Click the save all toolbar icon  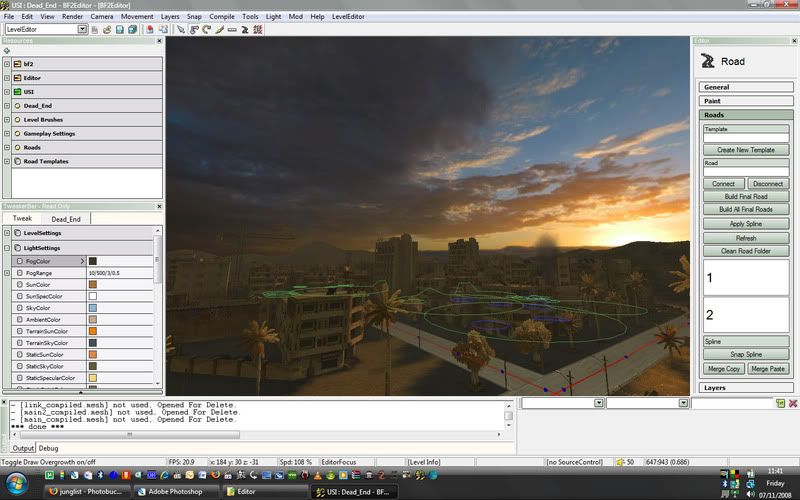(133, 30)
